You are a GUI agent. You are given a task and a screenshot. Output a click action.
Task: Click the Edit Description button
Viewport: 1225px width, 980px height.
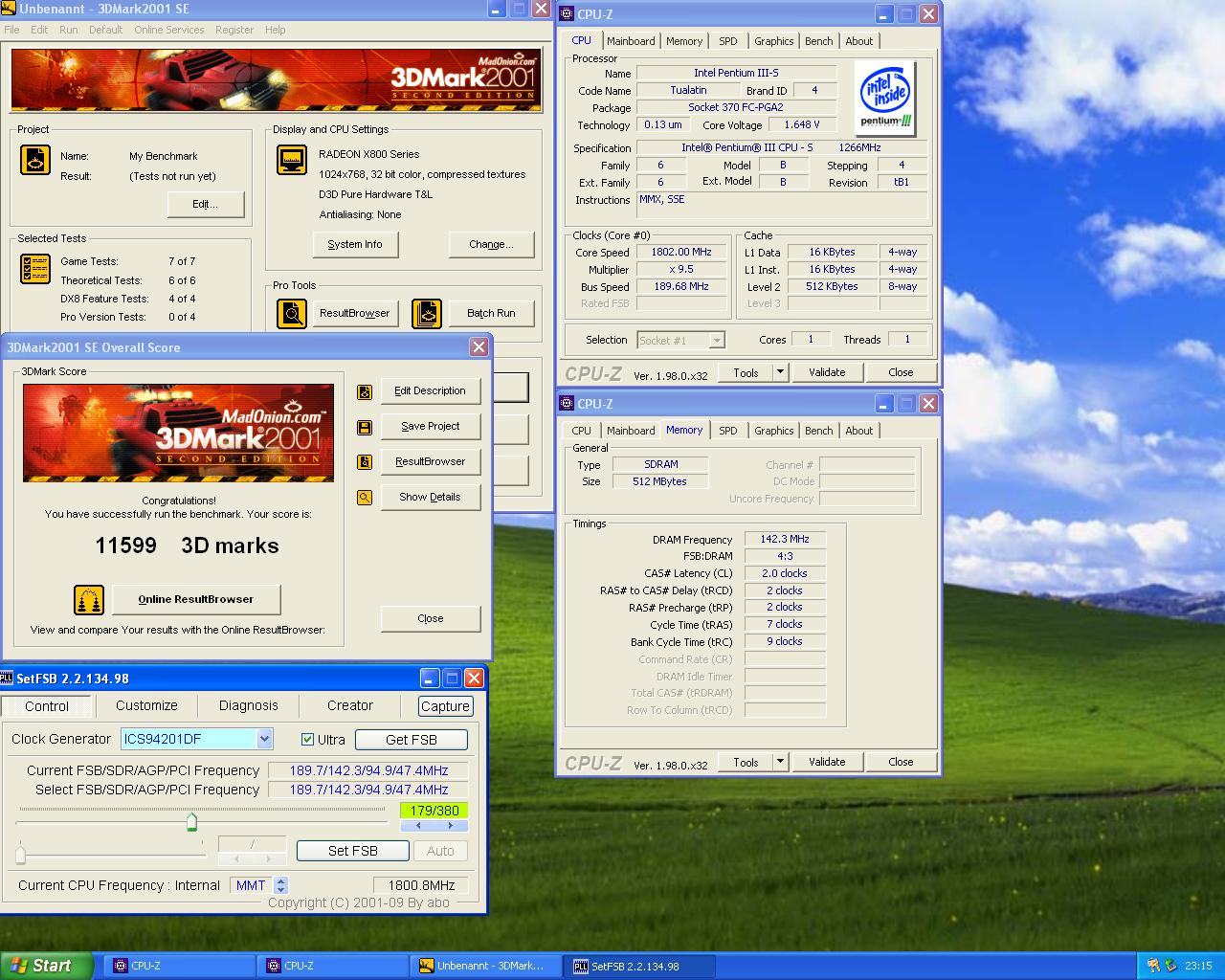(x=430, y=391)
